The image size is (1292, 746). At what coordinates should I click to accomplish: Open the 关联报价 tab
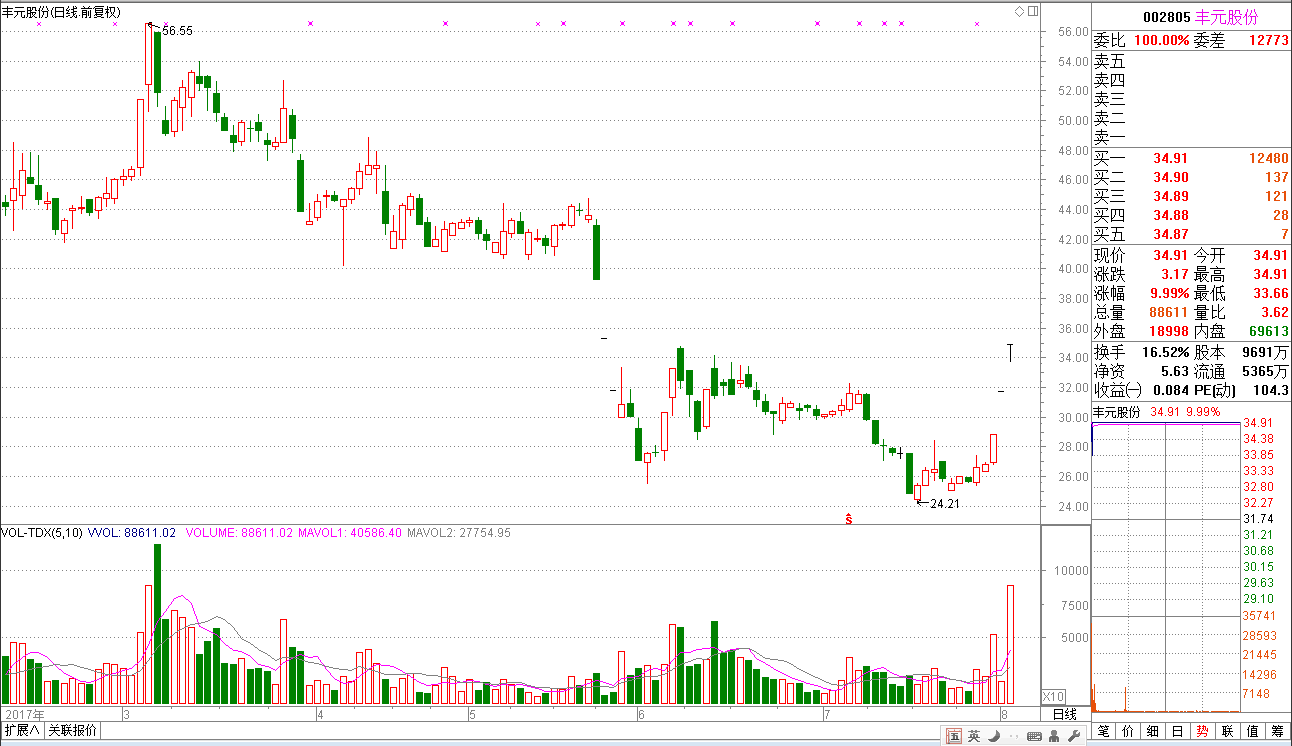(73, 731)
